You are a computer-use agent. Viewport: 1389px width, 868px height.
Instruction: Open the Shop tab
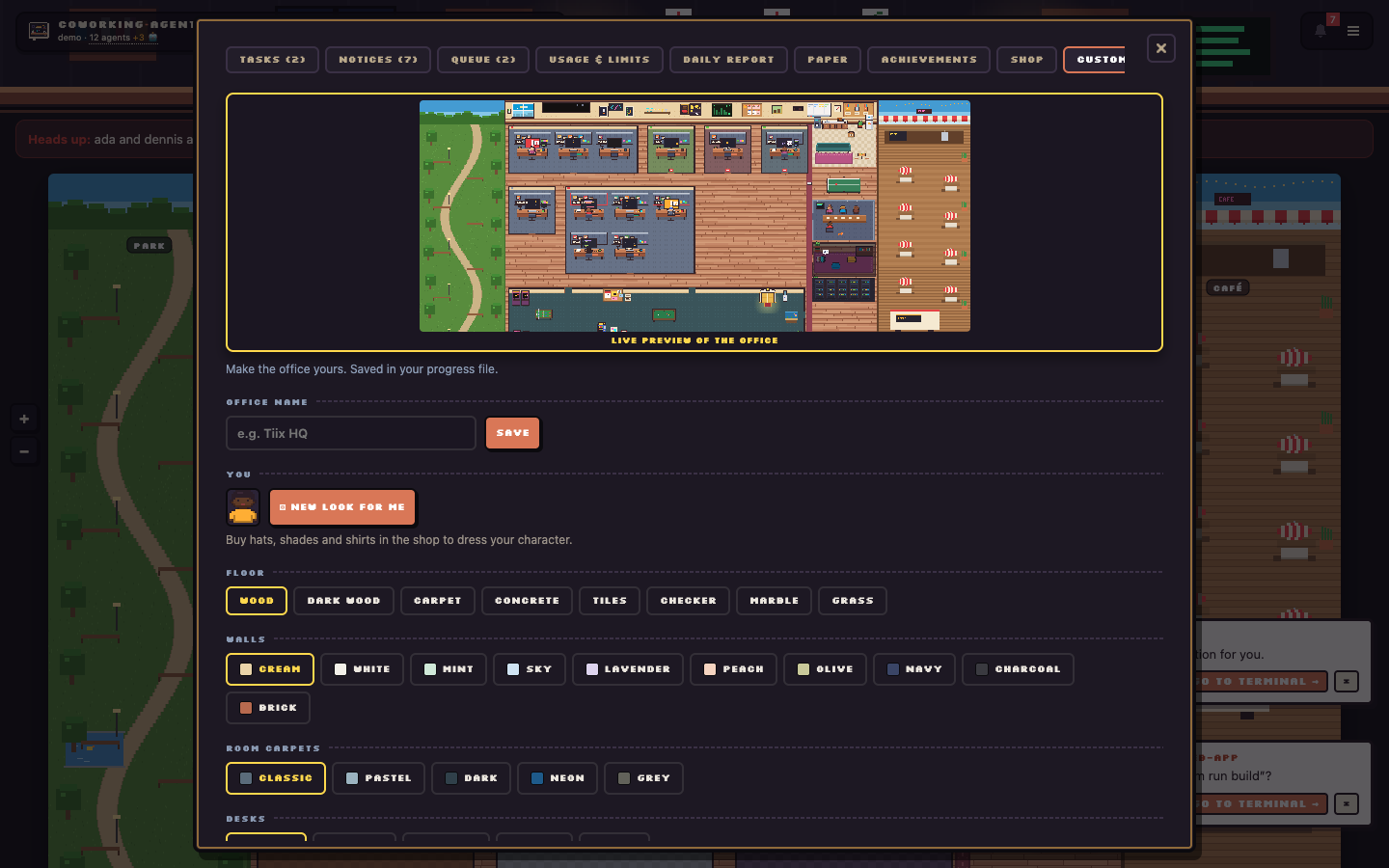(x=1027, y=60)
